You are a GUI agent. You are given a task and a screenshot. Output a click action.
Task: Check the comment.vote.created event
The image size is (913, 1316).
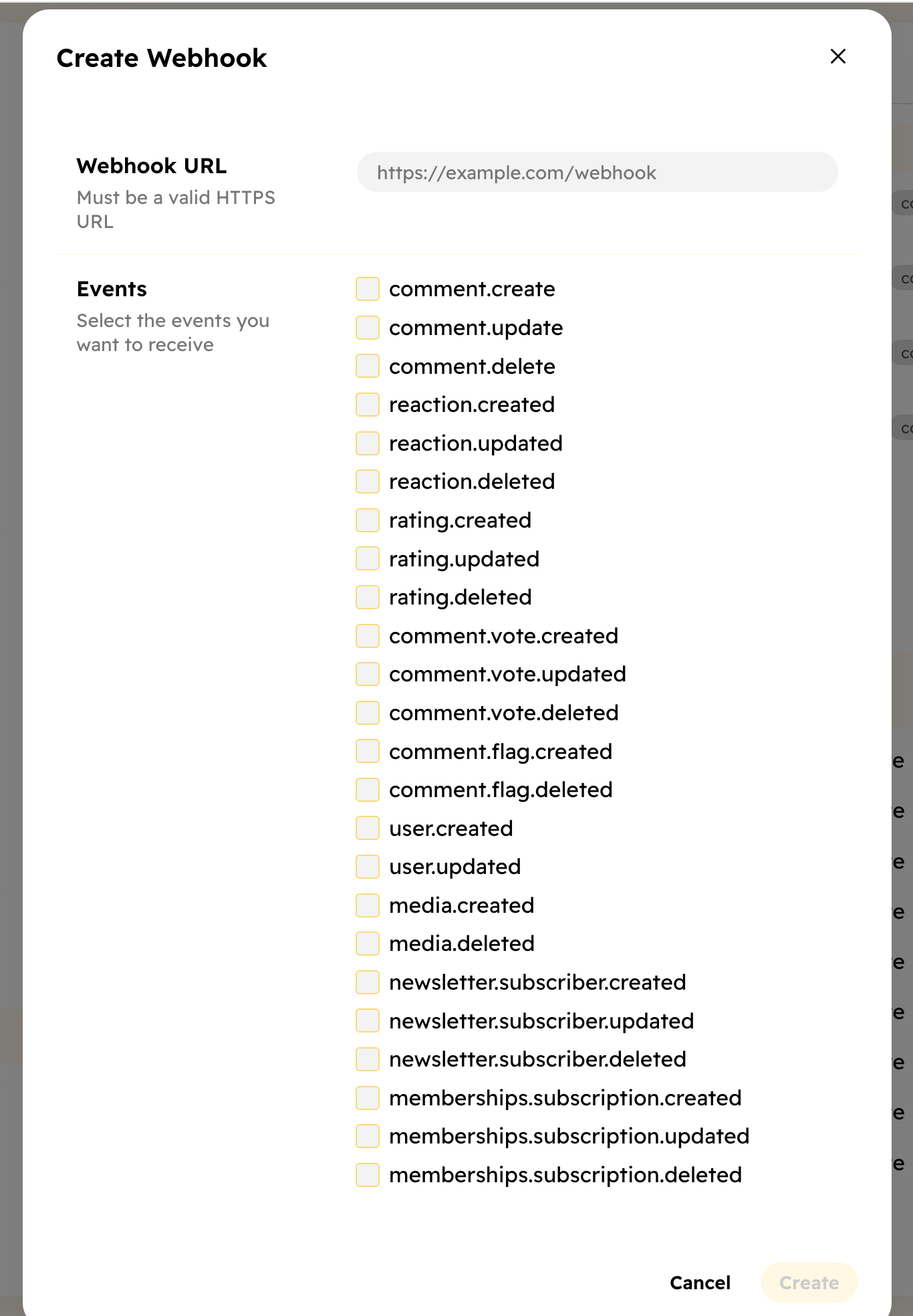(367, 635)
